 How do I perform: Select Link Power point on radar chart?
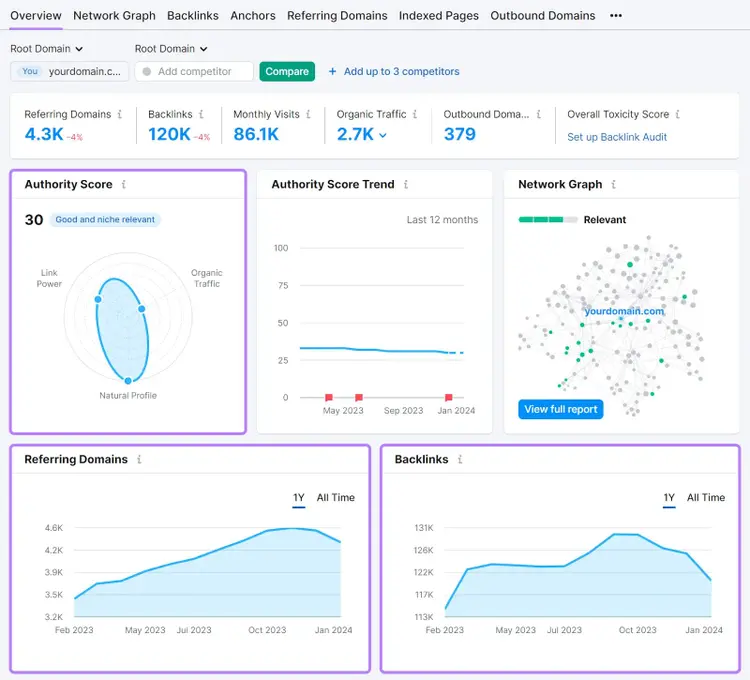click(x=98, y=299)
